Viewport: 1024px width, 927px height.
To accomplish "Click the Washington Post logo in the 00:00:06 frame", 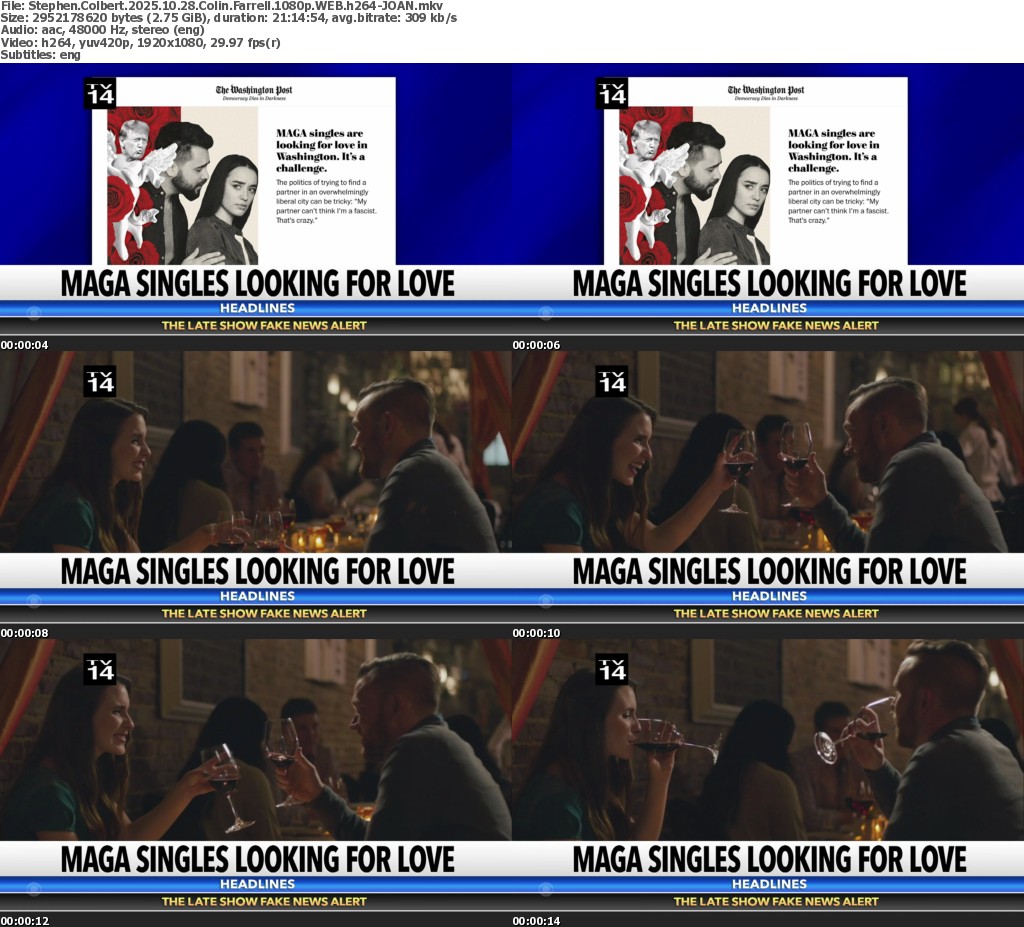I will tap(766, 91).
